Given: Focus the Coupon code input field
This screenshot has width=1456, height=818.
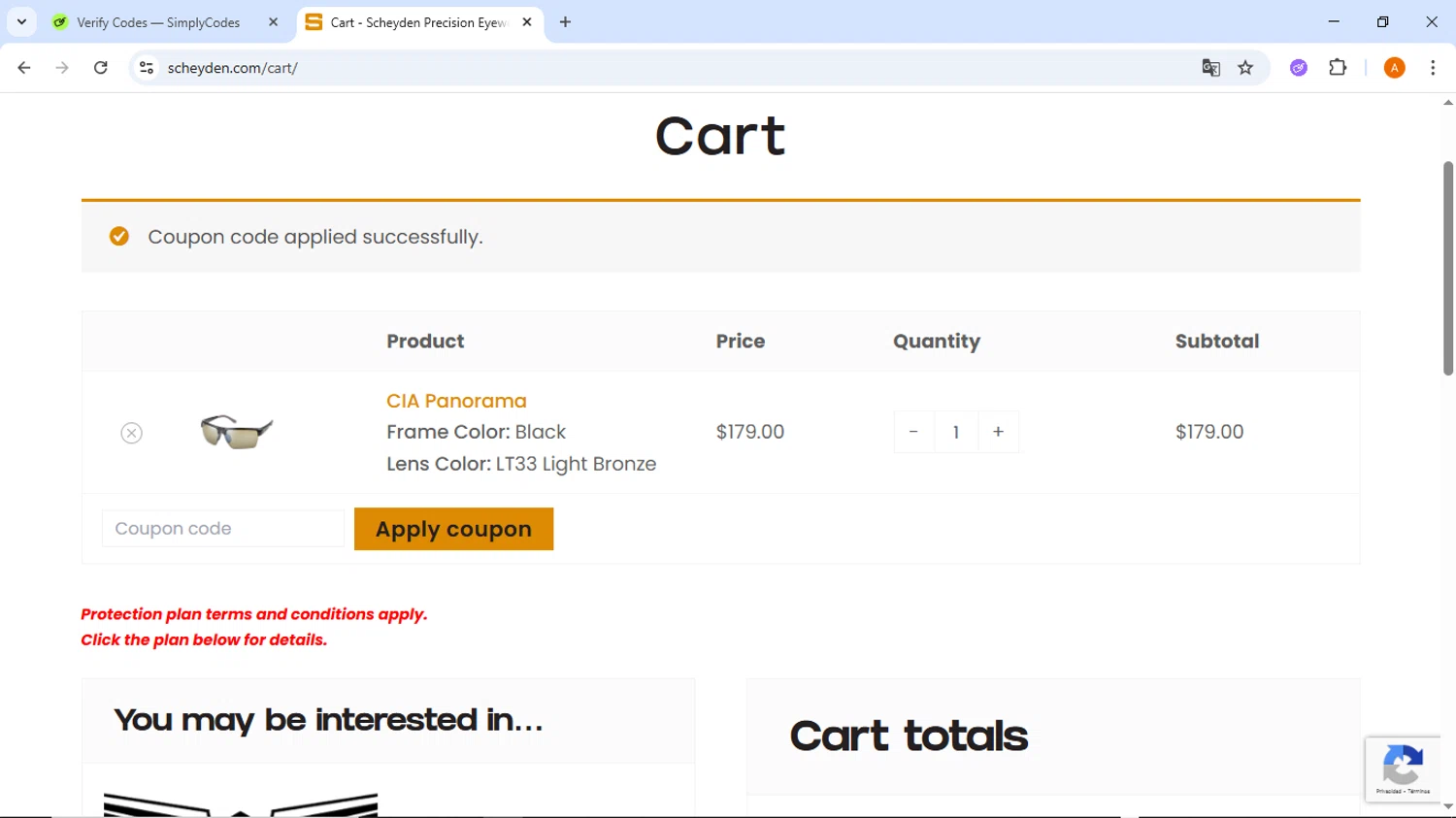Looking at the screenshot, I should click(x=223, y=529).
